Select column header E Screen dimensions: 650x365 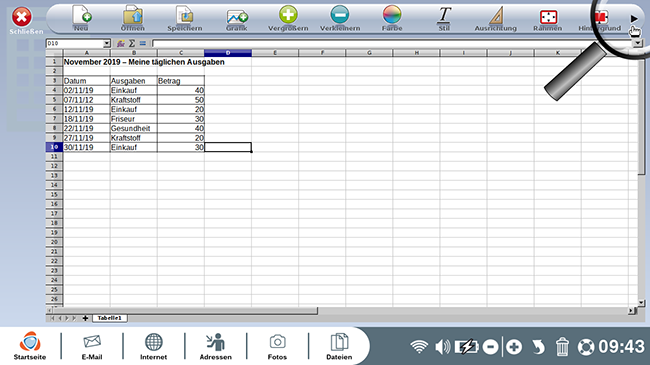coord(275,53)
